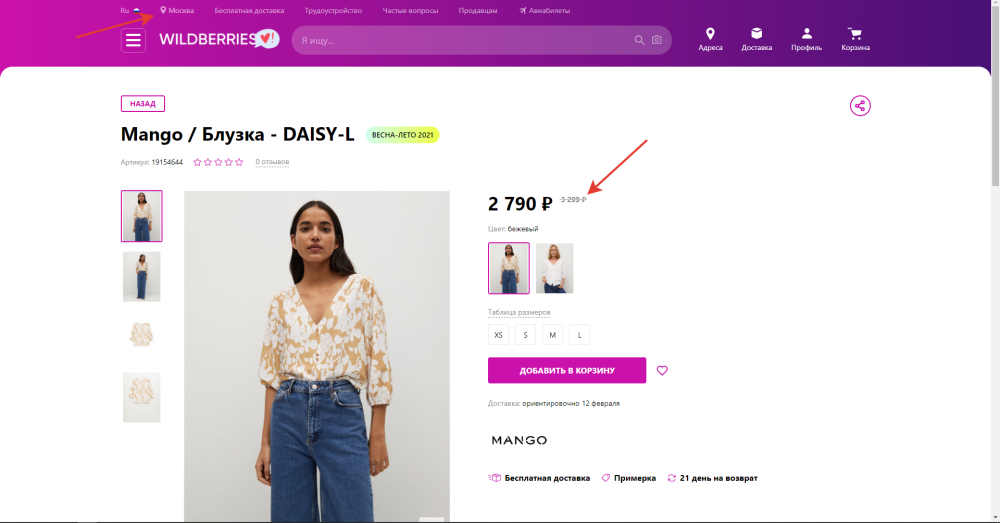Click the search magnifier icon
Screen dimensions: 1000x523
tap(639, 40)
